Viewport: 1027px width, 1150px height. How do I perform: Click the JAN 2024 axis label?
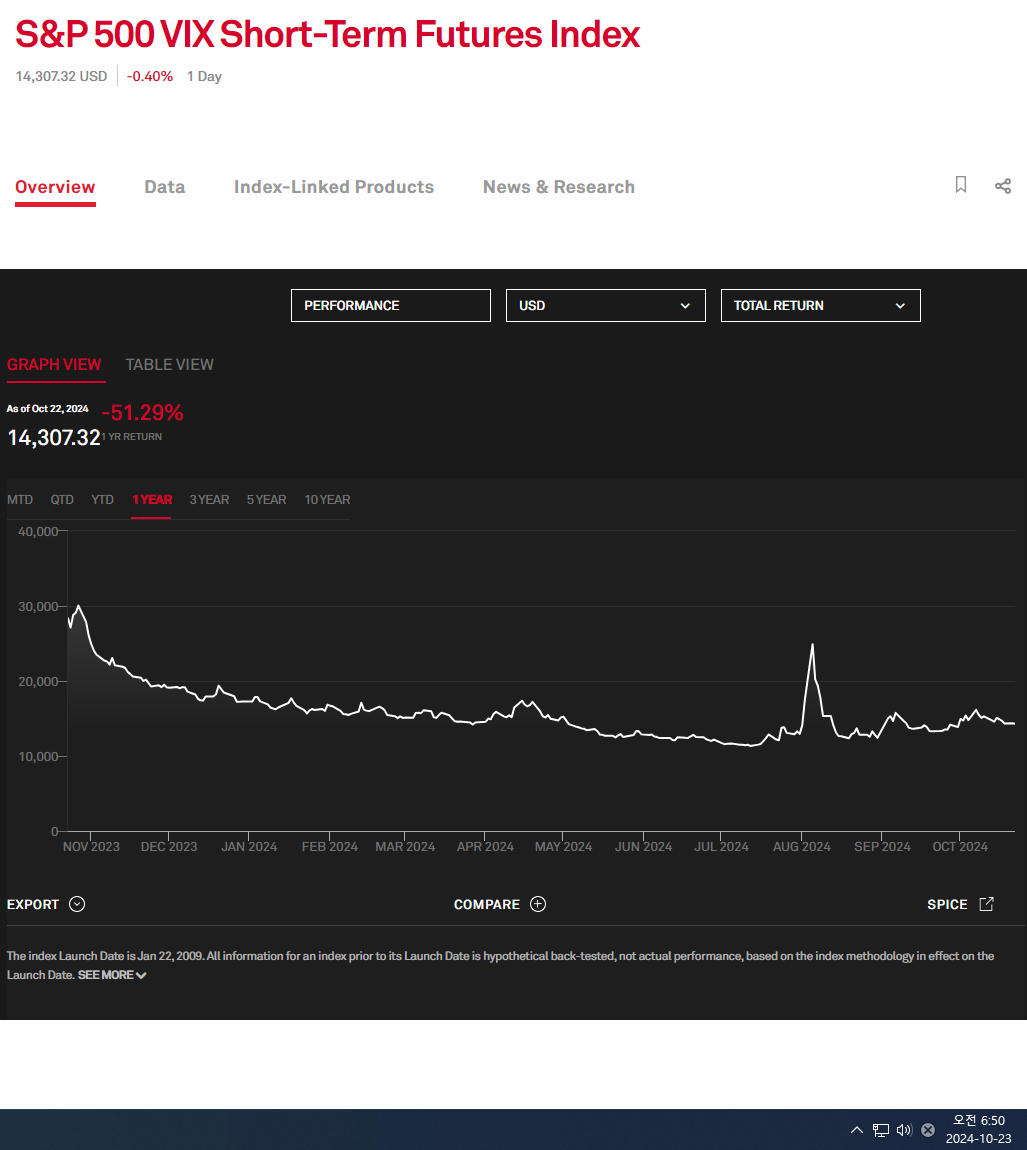(249, 846)
